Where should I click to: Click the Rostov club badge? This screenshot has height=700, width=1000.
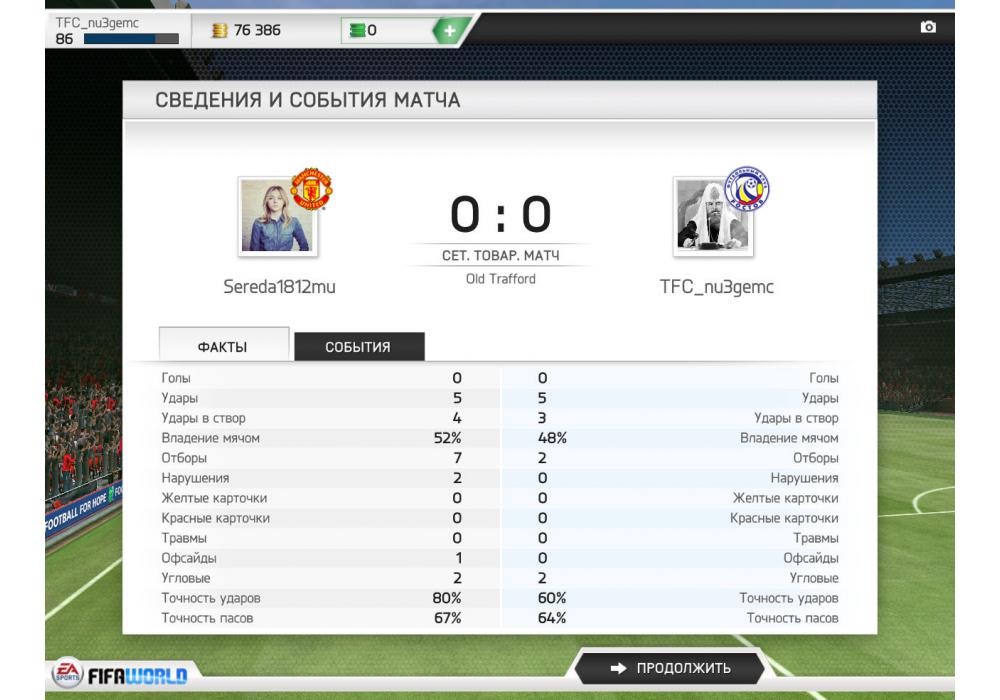(x=747, y=189)
